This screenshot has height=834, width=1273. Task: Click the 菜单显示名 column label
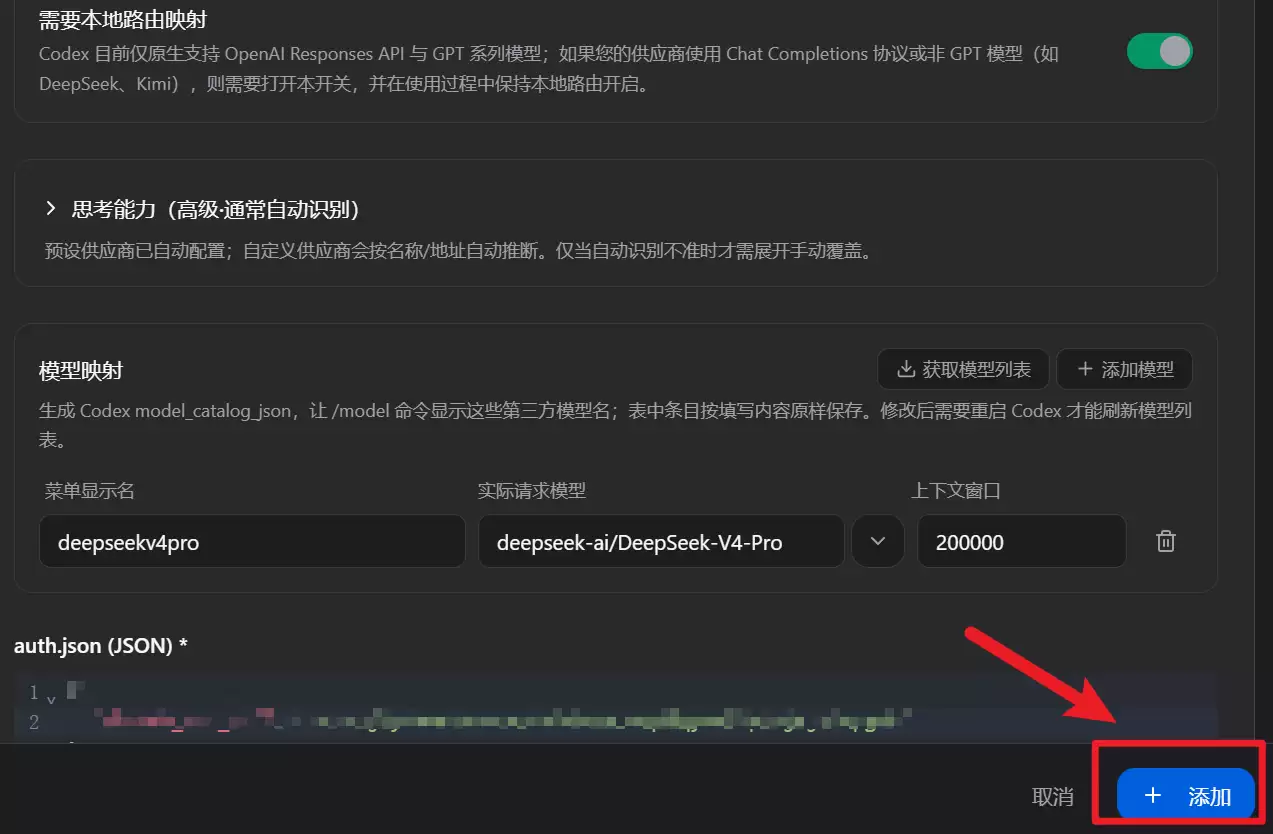pyautogui.click(x=90, y=491)
